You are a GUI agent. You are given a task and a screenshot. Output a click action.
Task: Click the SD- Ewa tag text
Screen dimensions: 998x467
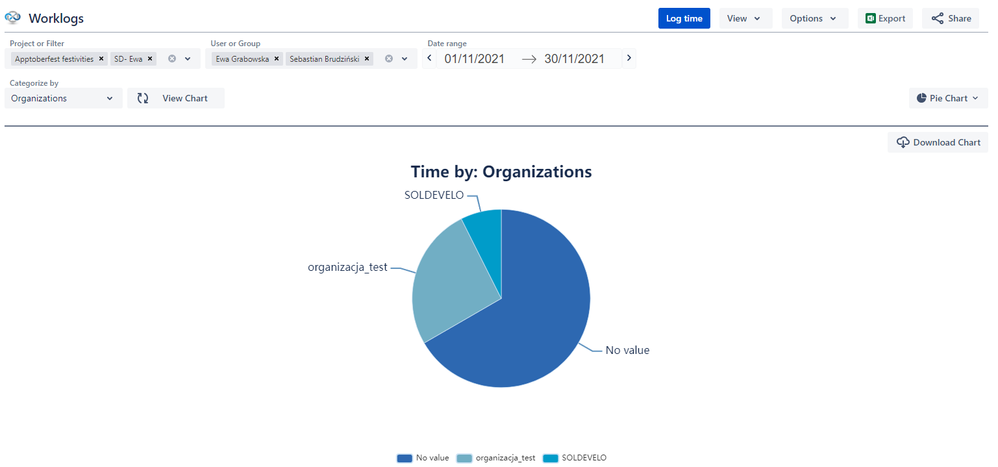coord(129,59)
